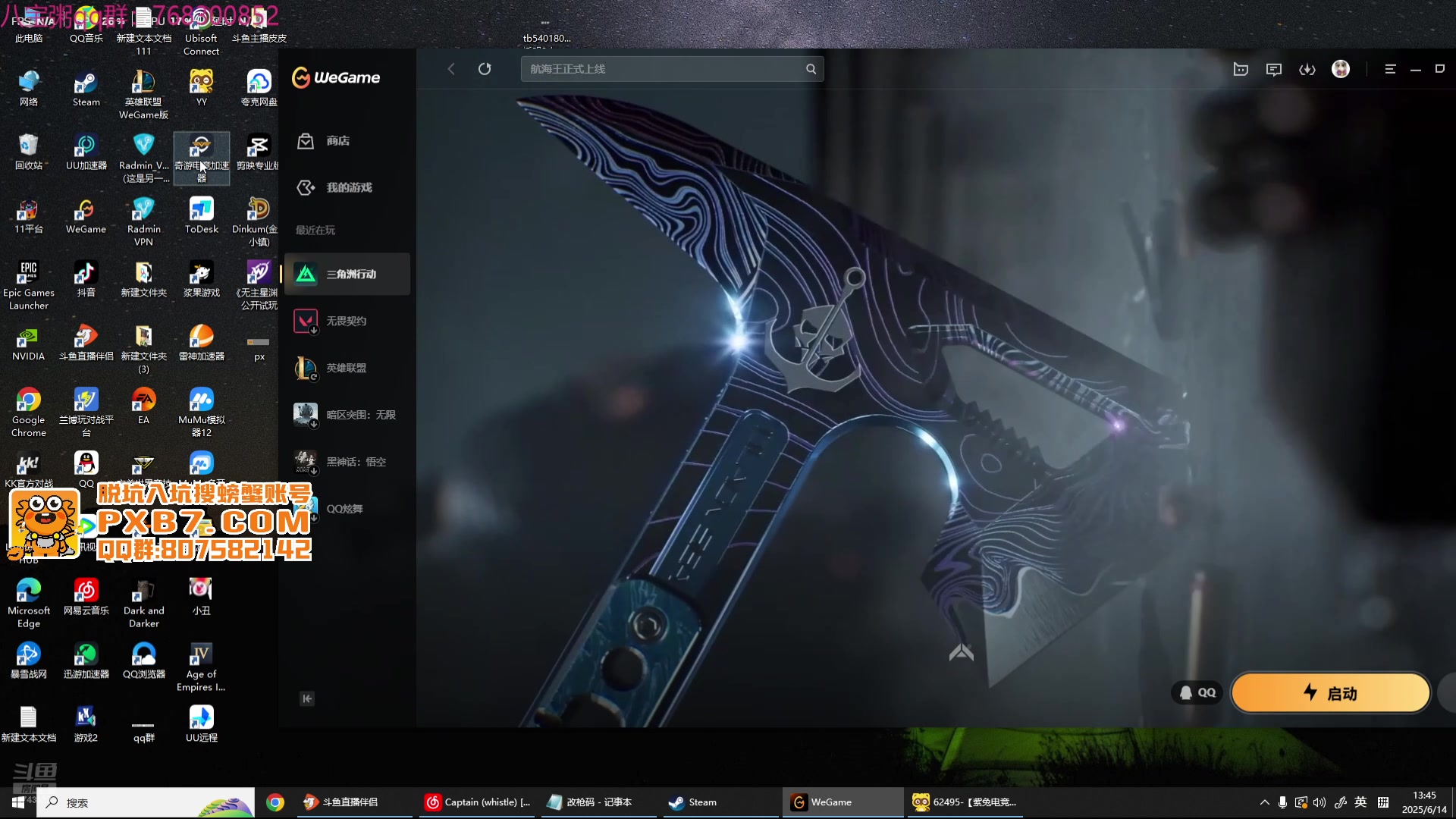This screenshot has height=819, width=1456.
Task: Click the orange 启动 launch button
Action: 1331,693
